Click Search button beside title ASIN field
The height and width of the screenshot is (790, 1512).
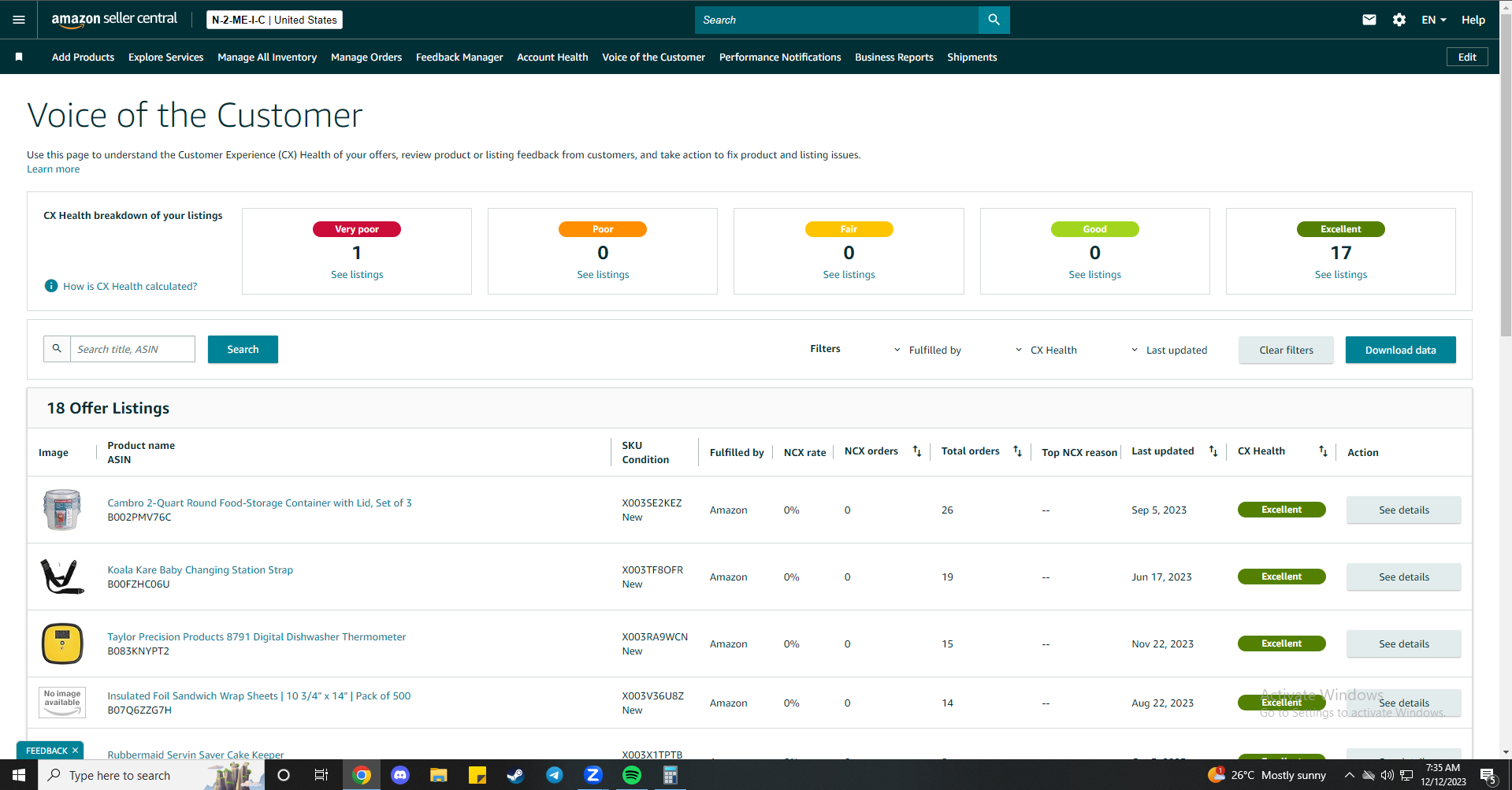(x=243, y=349)
